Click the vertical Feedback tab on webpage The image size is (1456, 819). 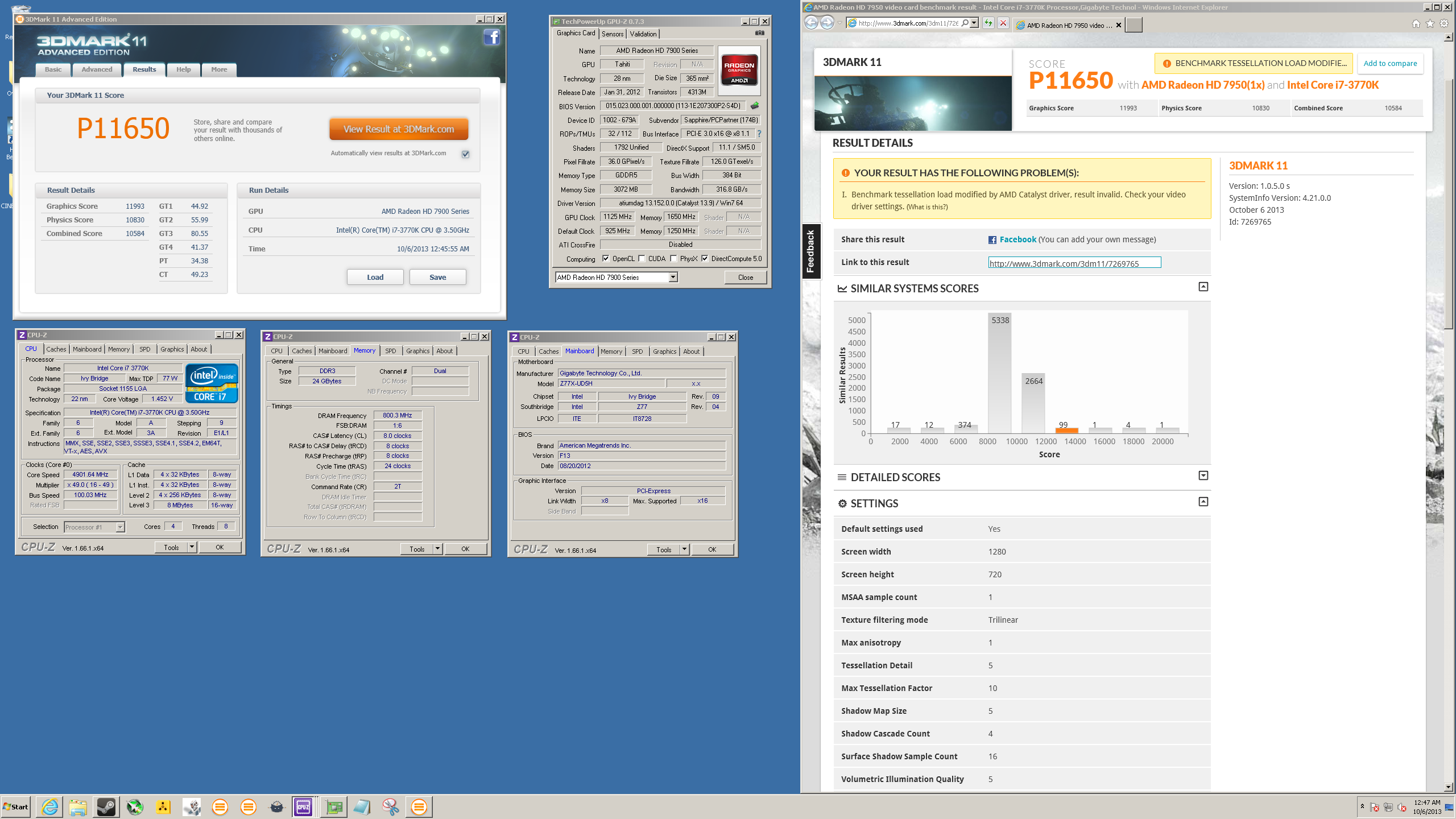(x=811, y=251)
